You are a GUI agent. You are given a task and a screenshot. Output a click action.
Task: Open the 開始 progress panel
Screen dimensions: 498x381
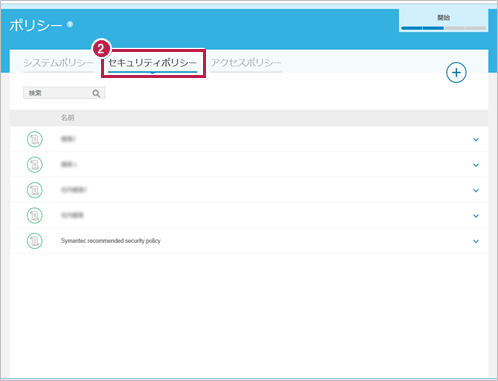444,21
